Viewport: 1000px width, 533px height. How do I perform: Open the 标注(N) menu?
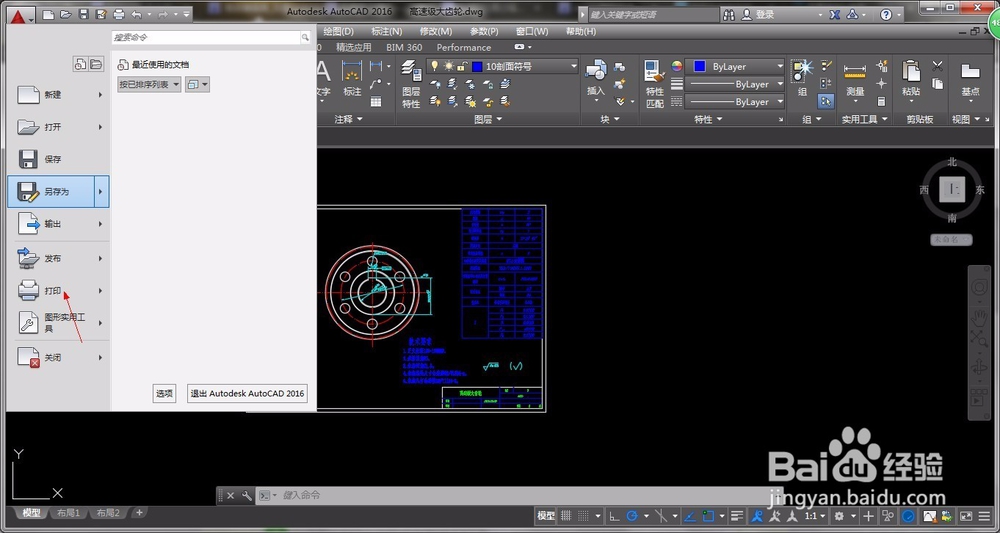coord(386,31)
